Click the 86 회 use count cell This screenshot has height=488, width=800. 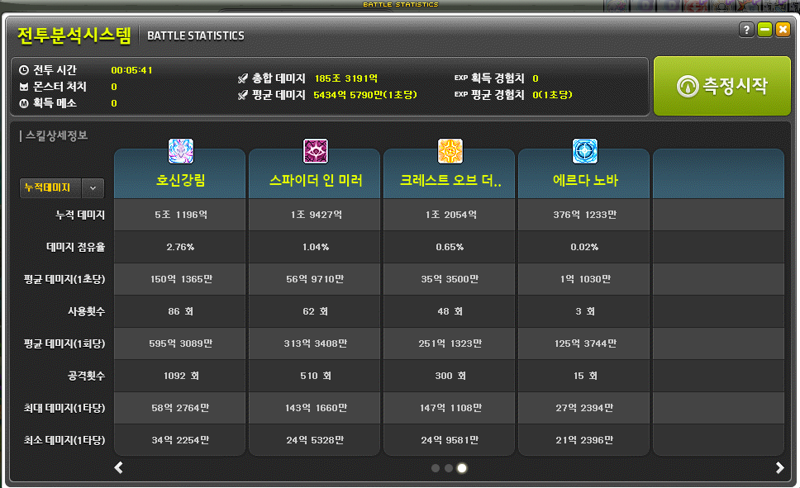(180, 311)
